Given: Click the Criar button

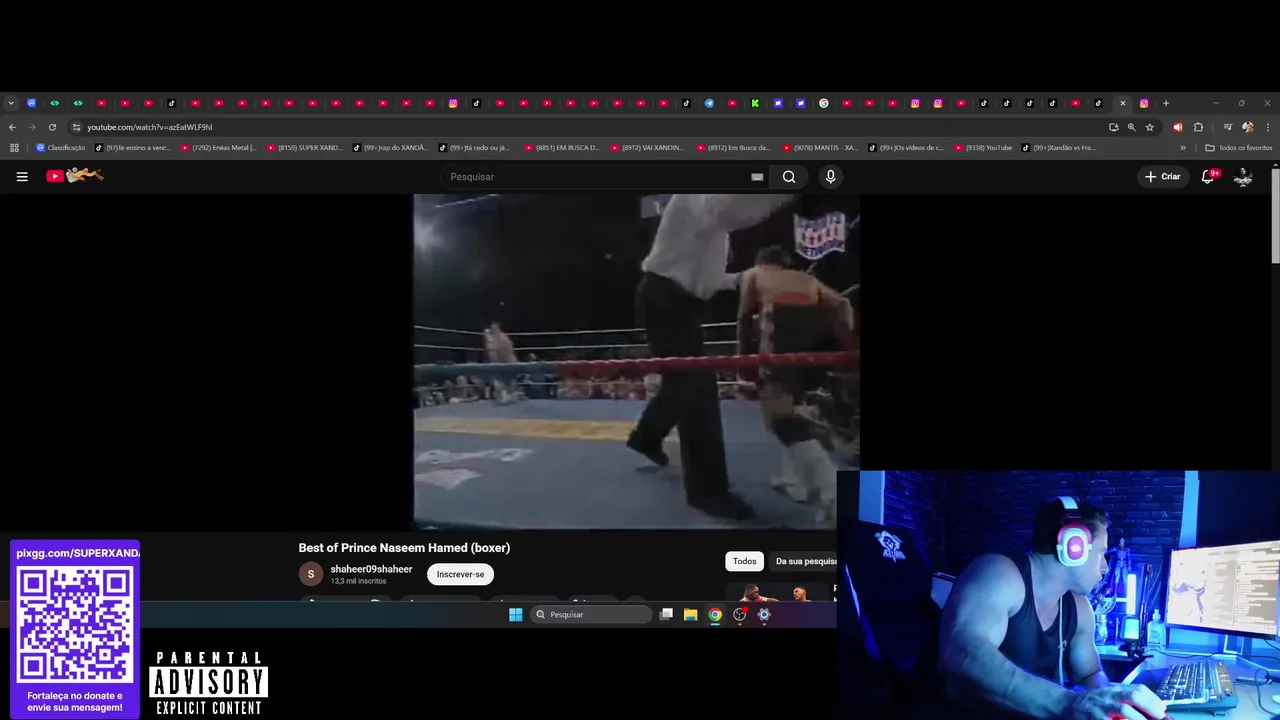Looking at the screenshot, I should pyautogui.click(x=1163, y=176).
